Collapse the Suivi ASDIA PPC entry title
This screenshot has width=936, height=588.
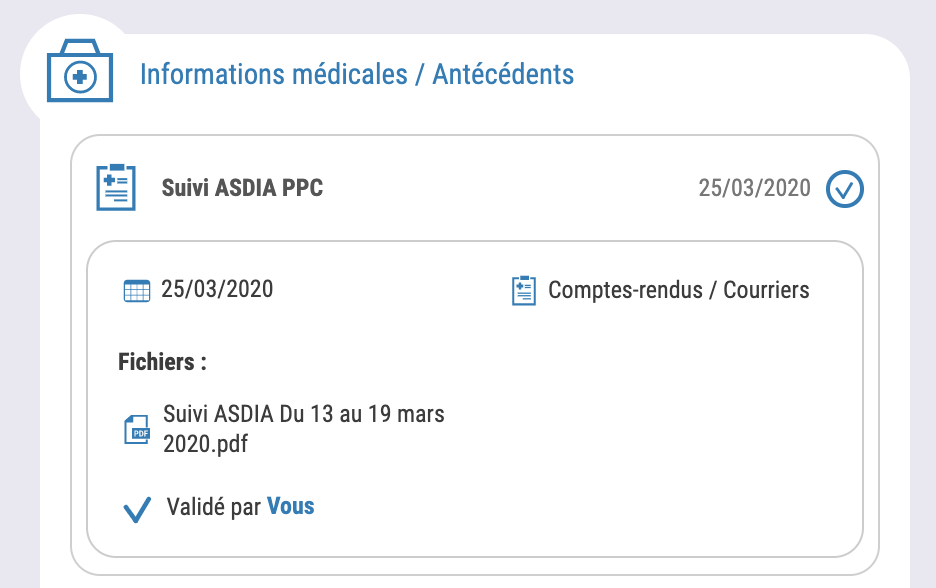242,187
